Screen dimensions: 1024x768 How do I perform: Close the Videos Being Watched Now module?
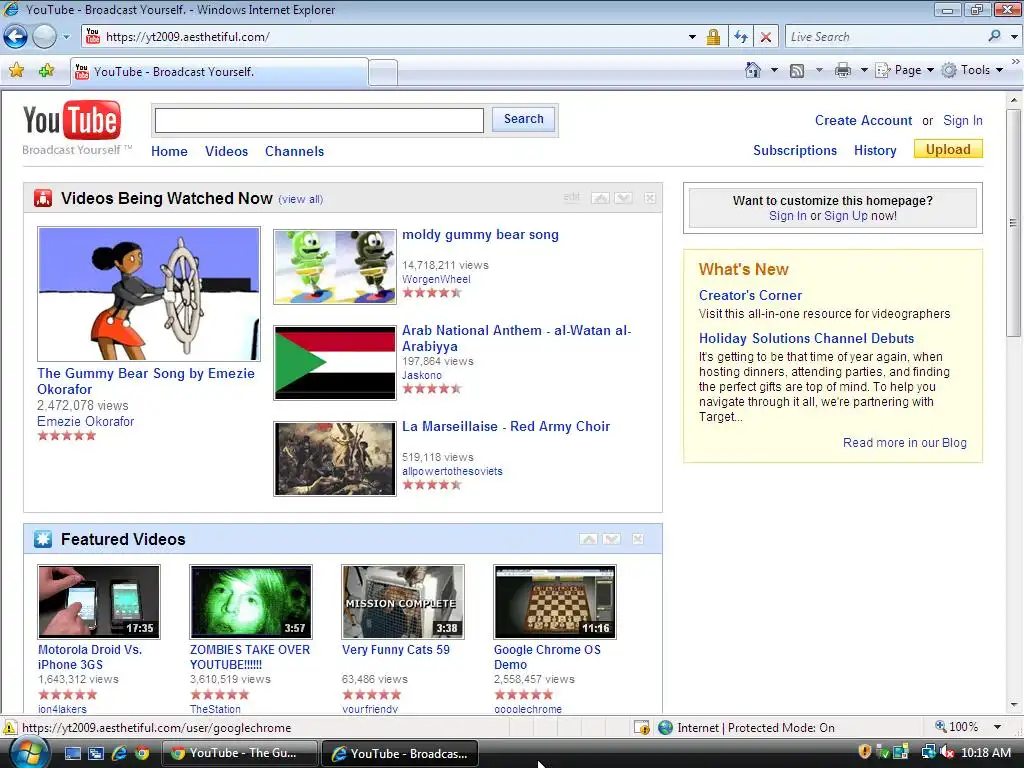pyautogui.click(x=650, y=198)
